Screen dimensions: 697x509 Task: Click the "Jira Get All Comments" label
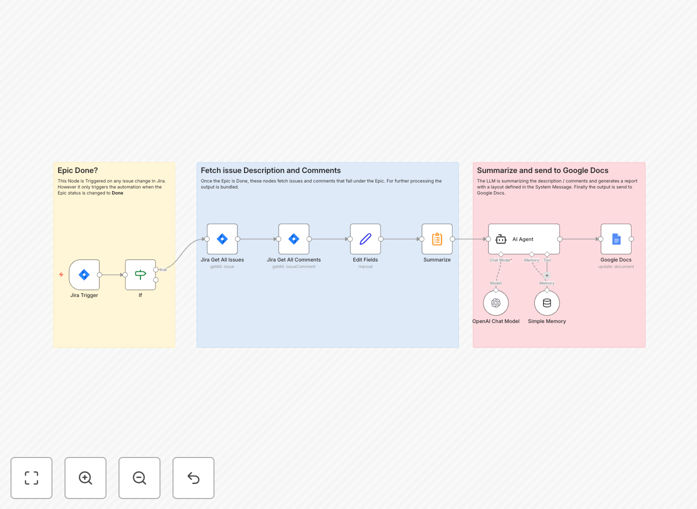click(294, 260)
